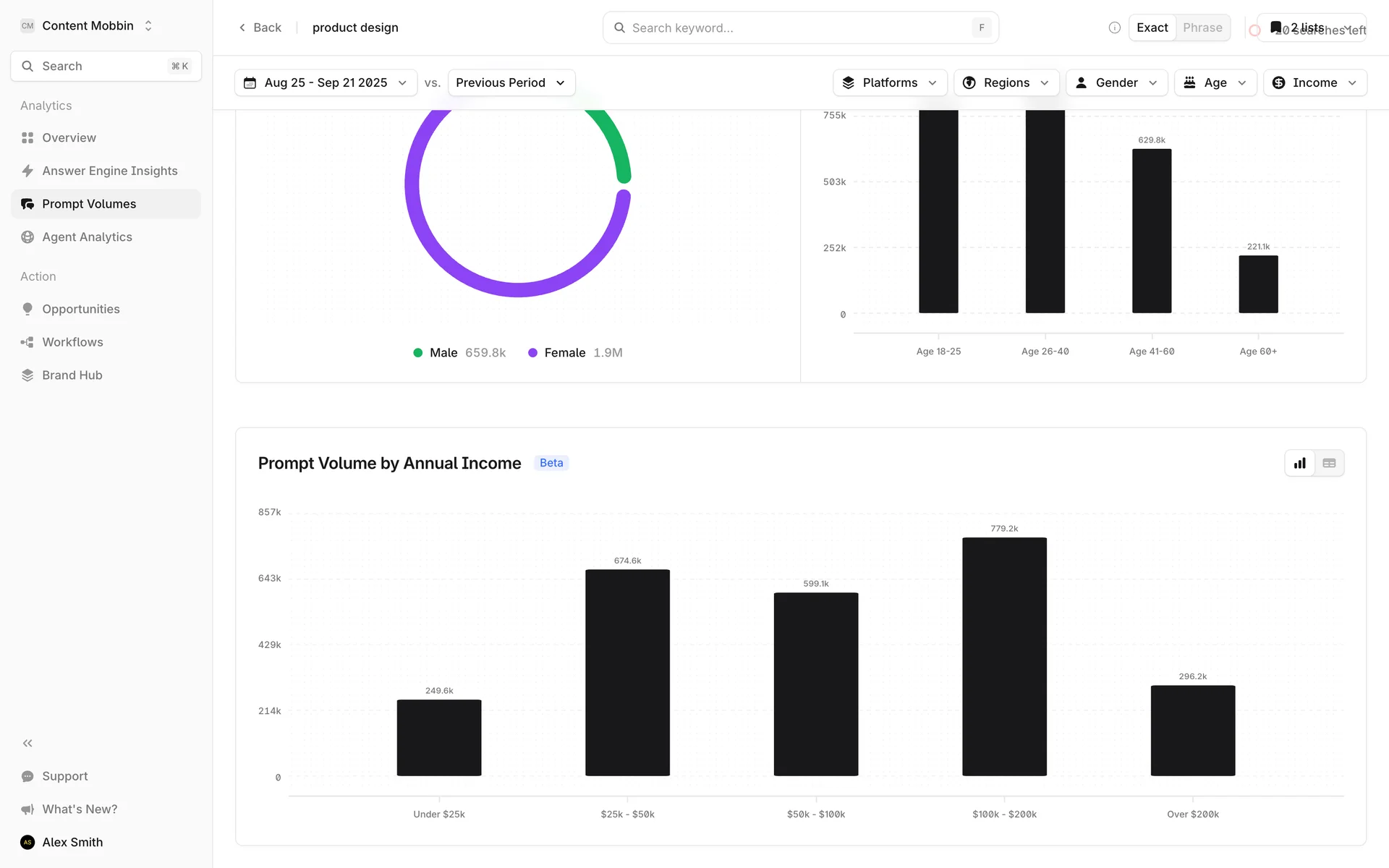Go to Opportunities in sidebar

80,309
